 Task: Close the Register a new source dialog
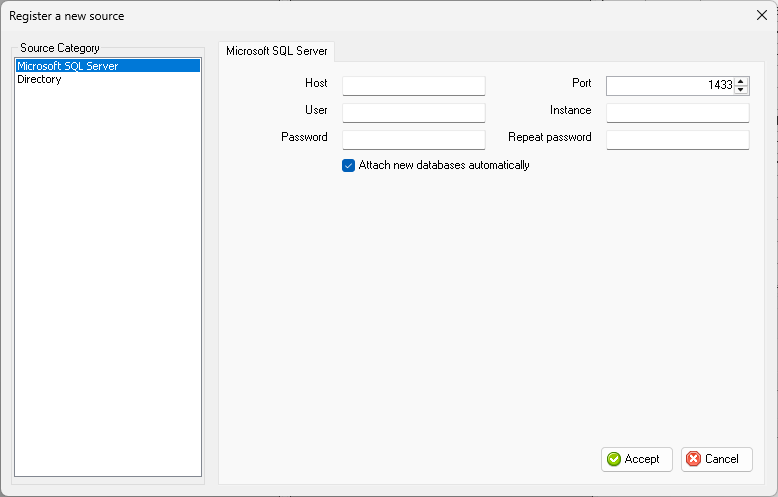pyautogui.click(x=762, y=15)
